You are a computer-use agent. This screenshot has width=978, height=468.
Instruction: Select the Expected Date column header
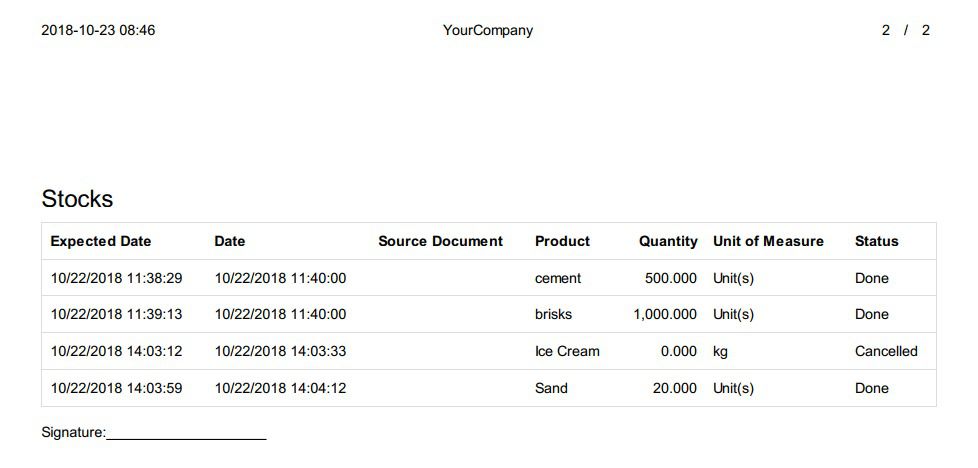coord(101,241)
